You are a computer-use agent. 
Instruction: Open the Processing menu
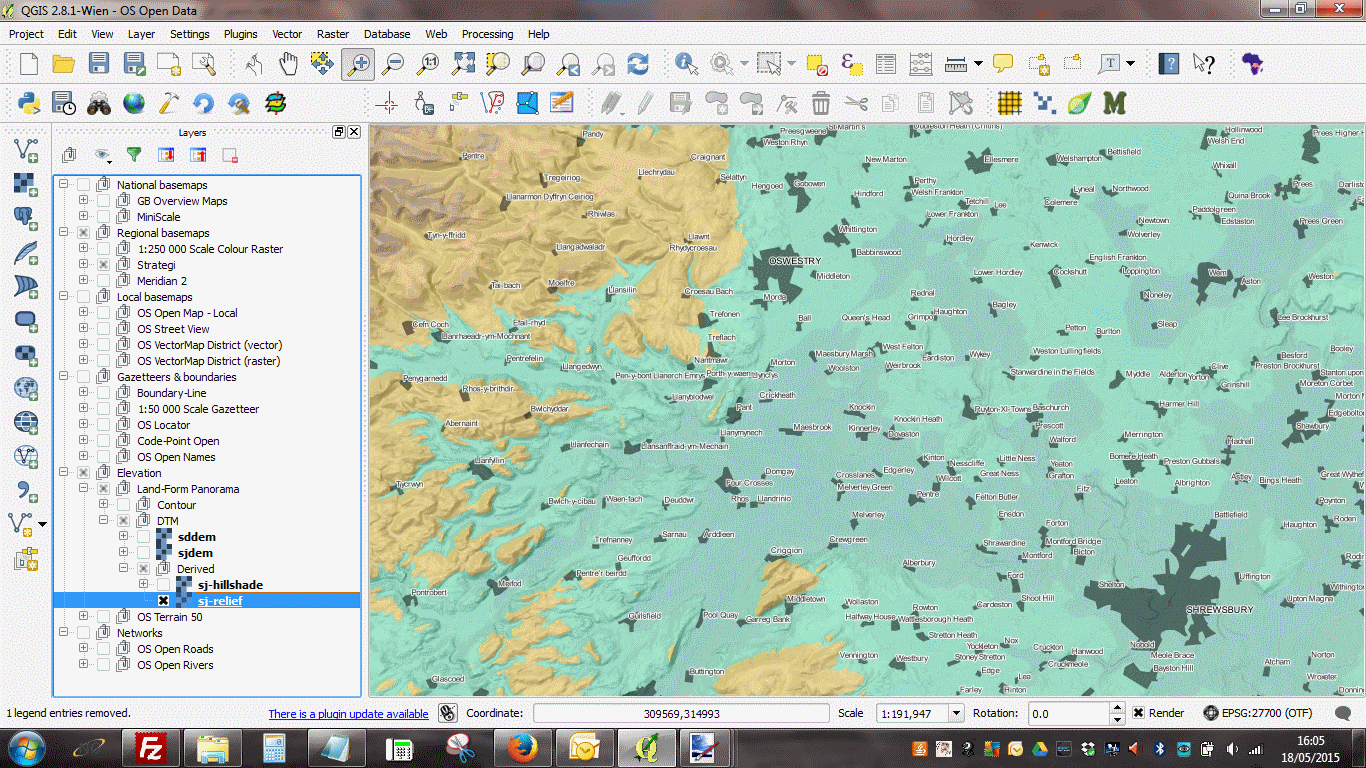coord(487,33)
